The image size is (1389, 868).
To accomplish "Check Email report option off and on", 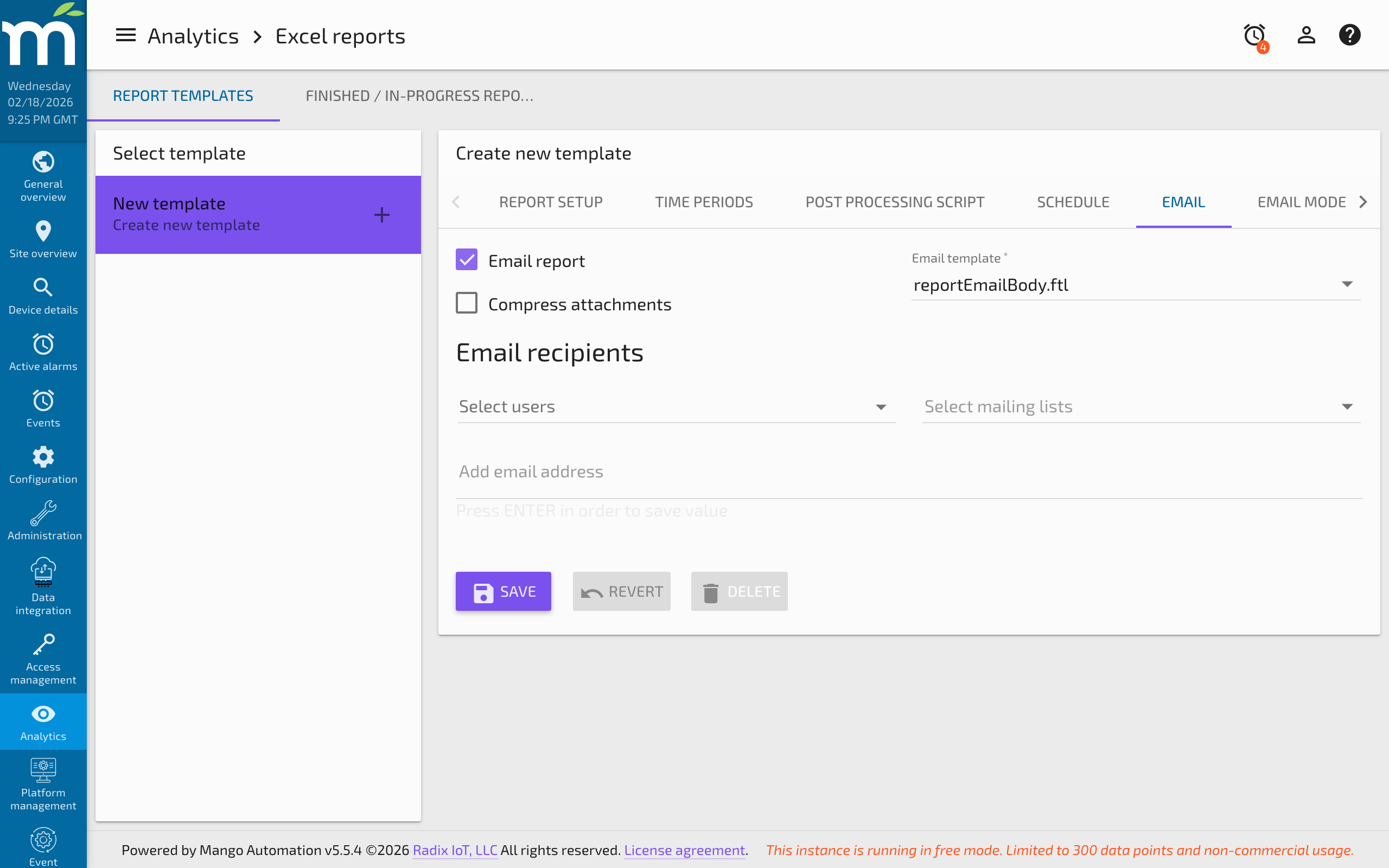I will point(467,259).
